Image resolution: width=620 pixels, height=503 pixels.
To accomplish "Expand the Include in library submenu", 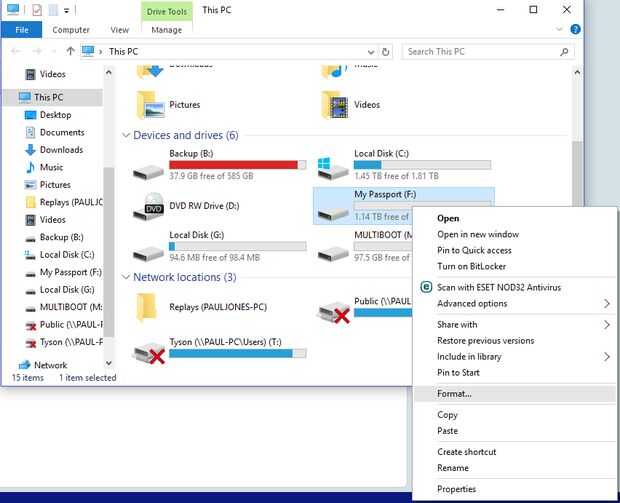I will click(x=514, y=357).
